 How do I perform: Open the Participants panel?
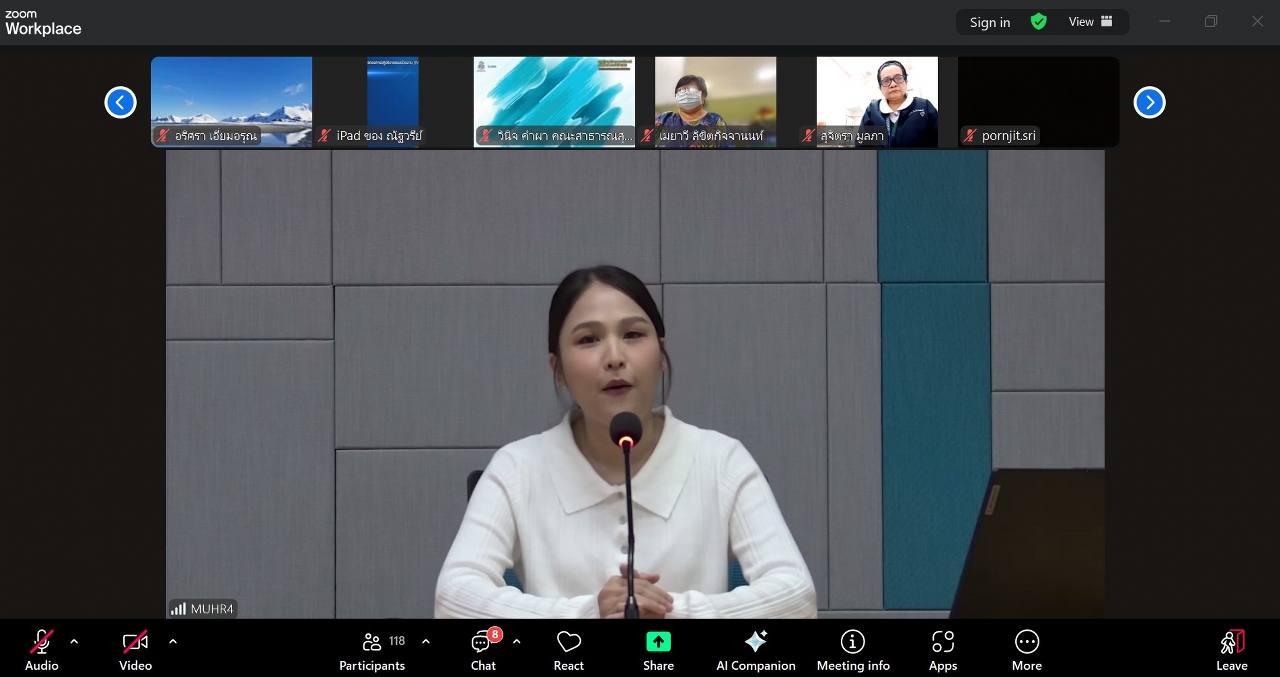[372, 650]
